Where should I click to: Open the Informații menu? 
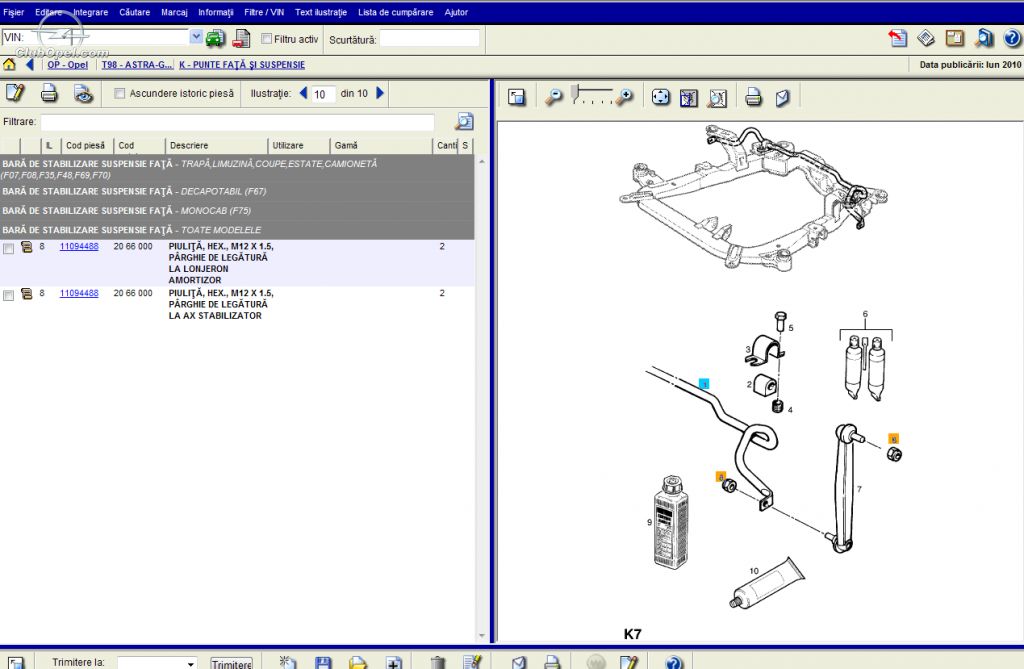point(216,12)
